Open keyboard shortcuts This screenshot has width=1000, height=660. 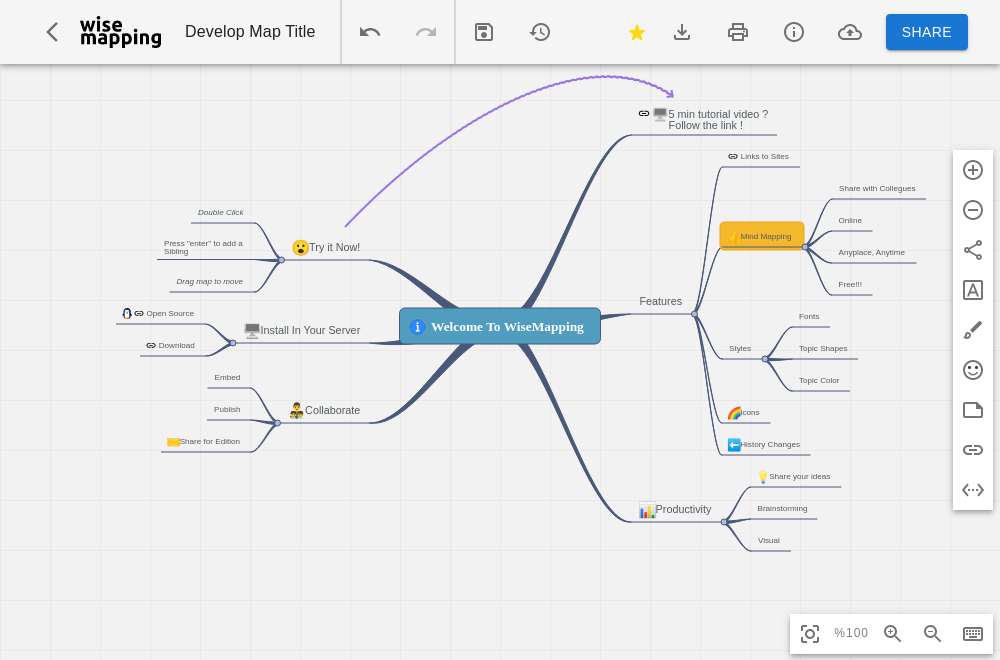(x=973, y=633)
